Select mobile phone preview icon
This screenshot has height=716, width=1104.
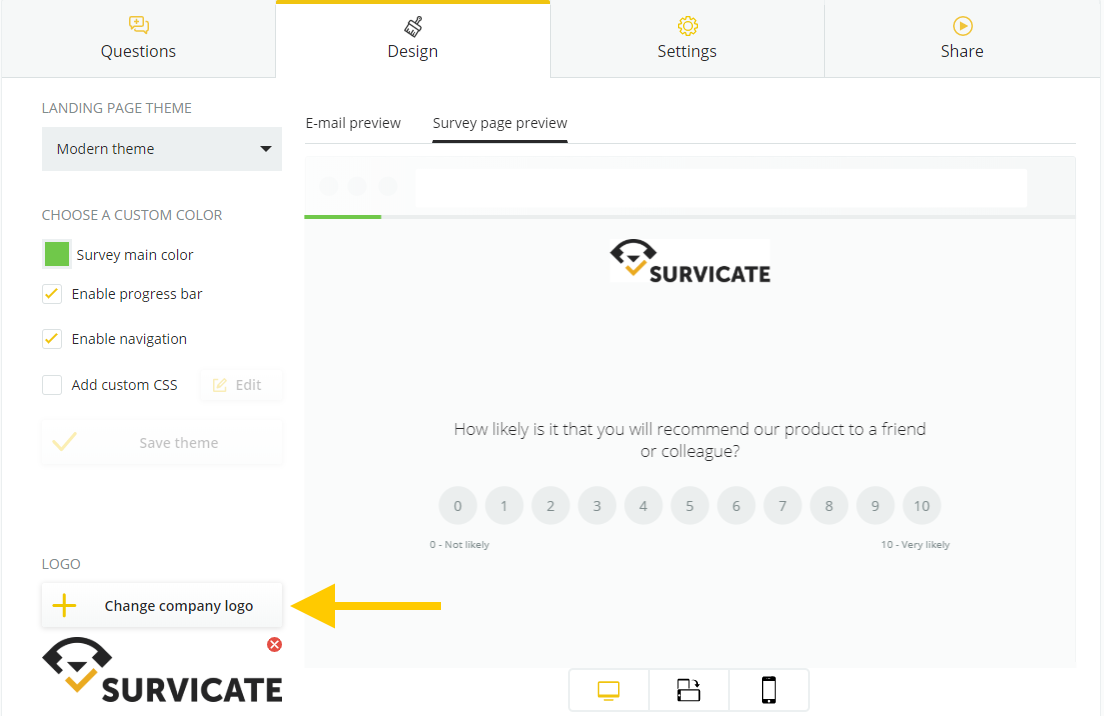click(x=769, y=690)
